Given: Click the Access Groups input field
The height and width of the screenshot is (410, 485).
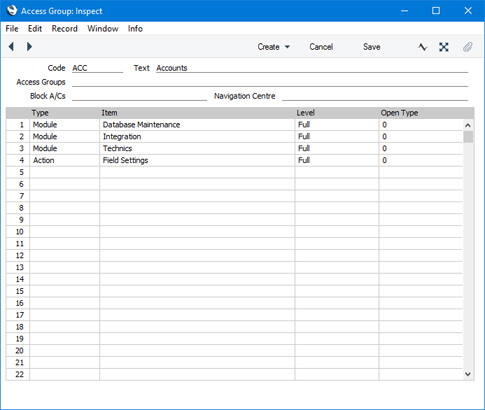Looking at the screenshot, I should click(x=270, y=82).
